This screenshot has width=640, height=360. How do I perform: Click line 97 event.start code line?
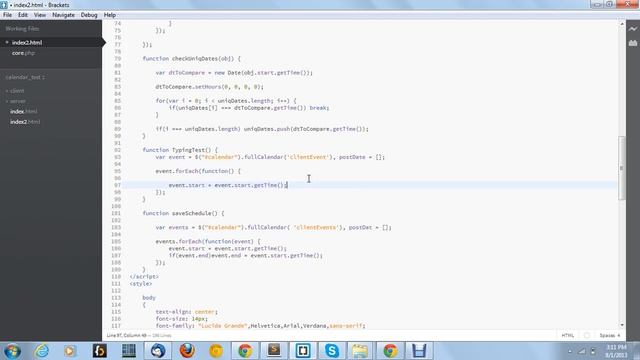pos(228,185)
